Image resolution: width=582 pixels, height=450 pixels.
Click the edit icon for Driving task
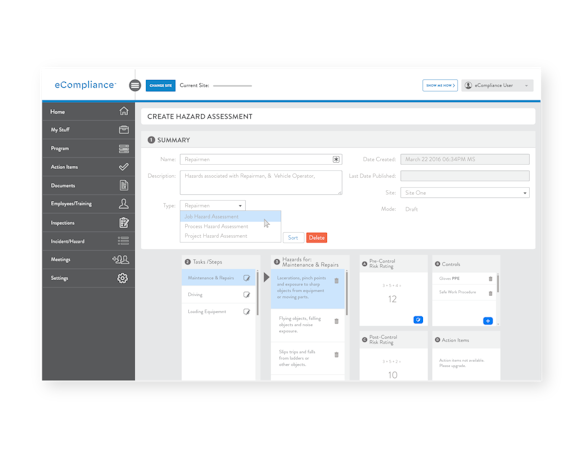246,294
